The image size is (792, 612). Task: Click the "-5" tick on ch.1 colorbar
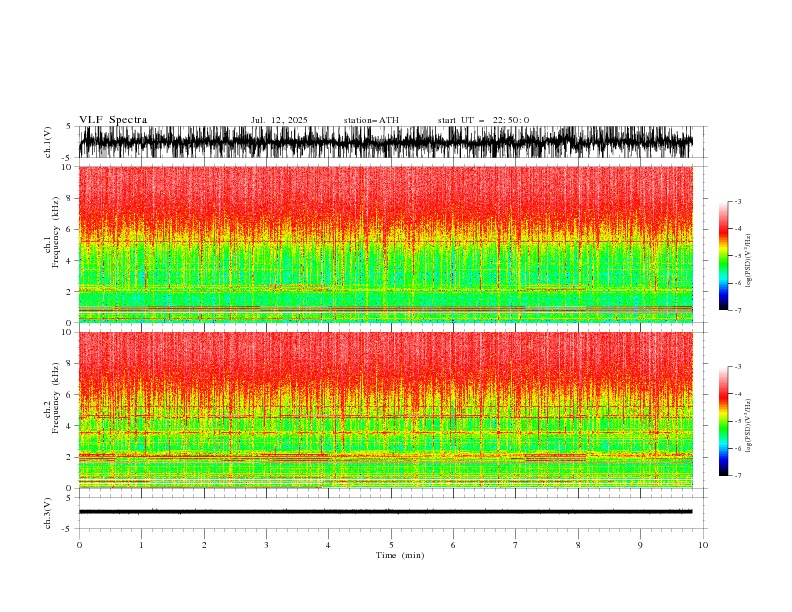(737, 256)
